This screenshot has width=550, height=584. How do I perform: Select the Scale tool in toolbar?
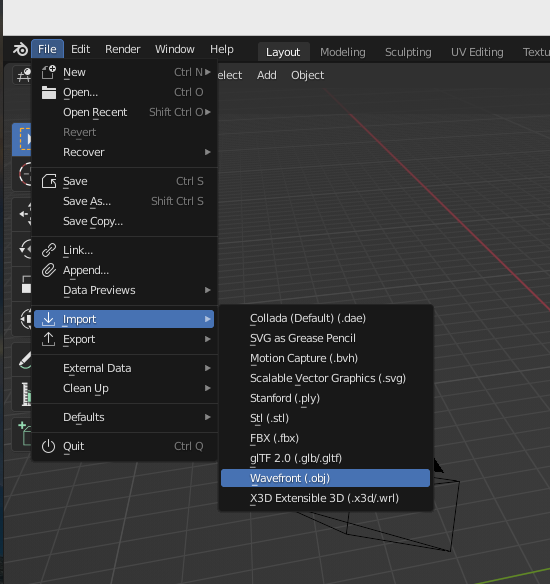[22, 284]
